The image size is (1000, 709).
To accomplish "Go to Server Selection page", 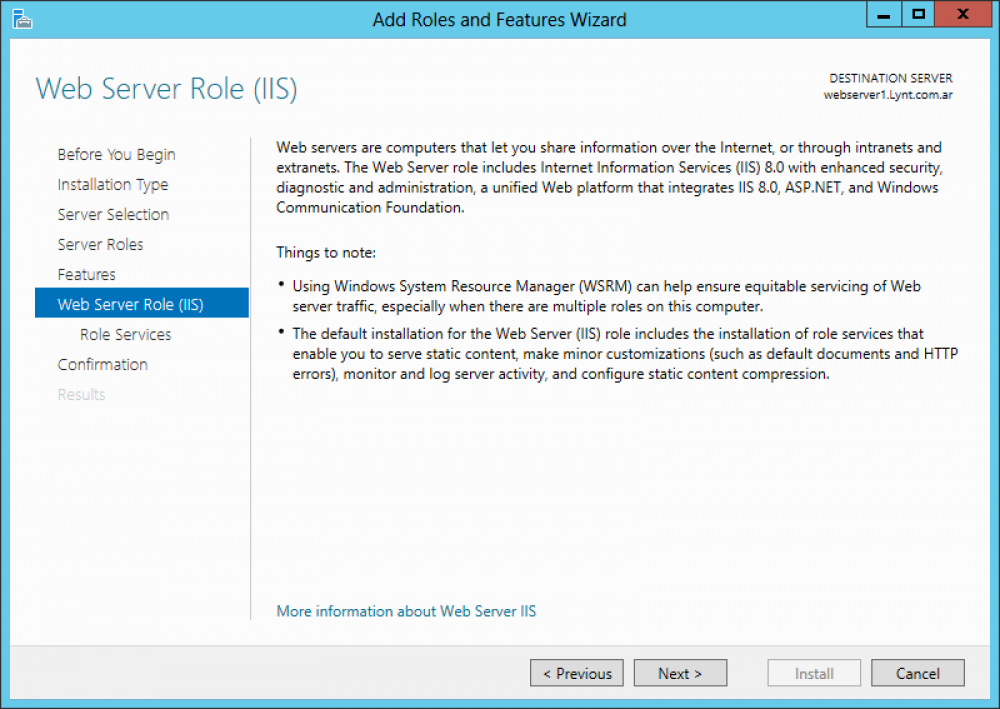I will (x=113, y=214).
